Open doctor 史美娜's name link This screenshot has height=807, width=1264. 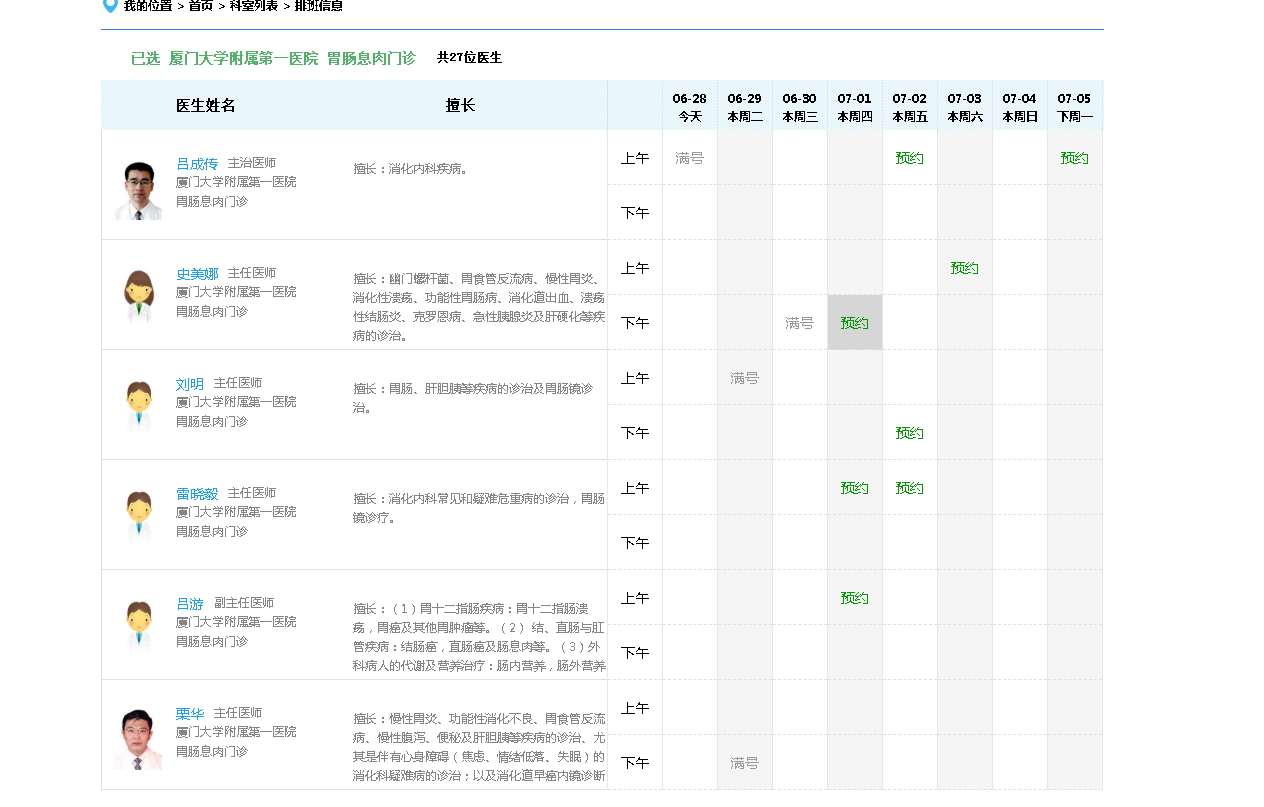click(x=197, y=274)
